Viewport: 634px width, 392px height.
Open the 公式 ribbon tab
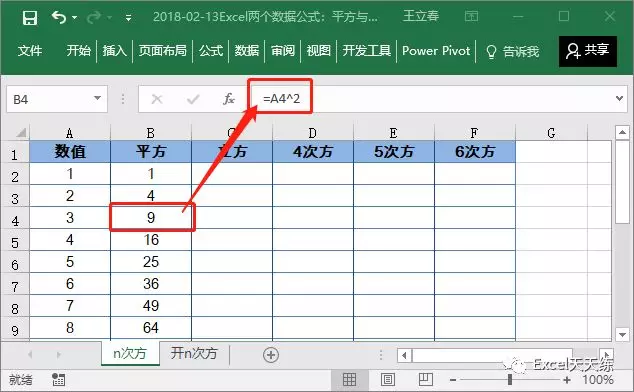211,51
